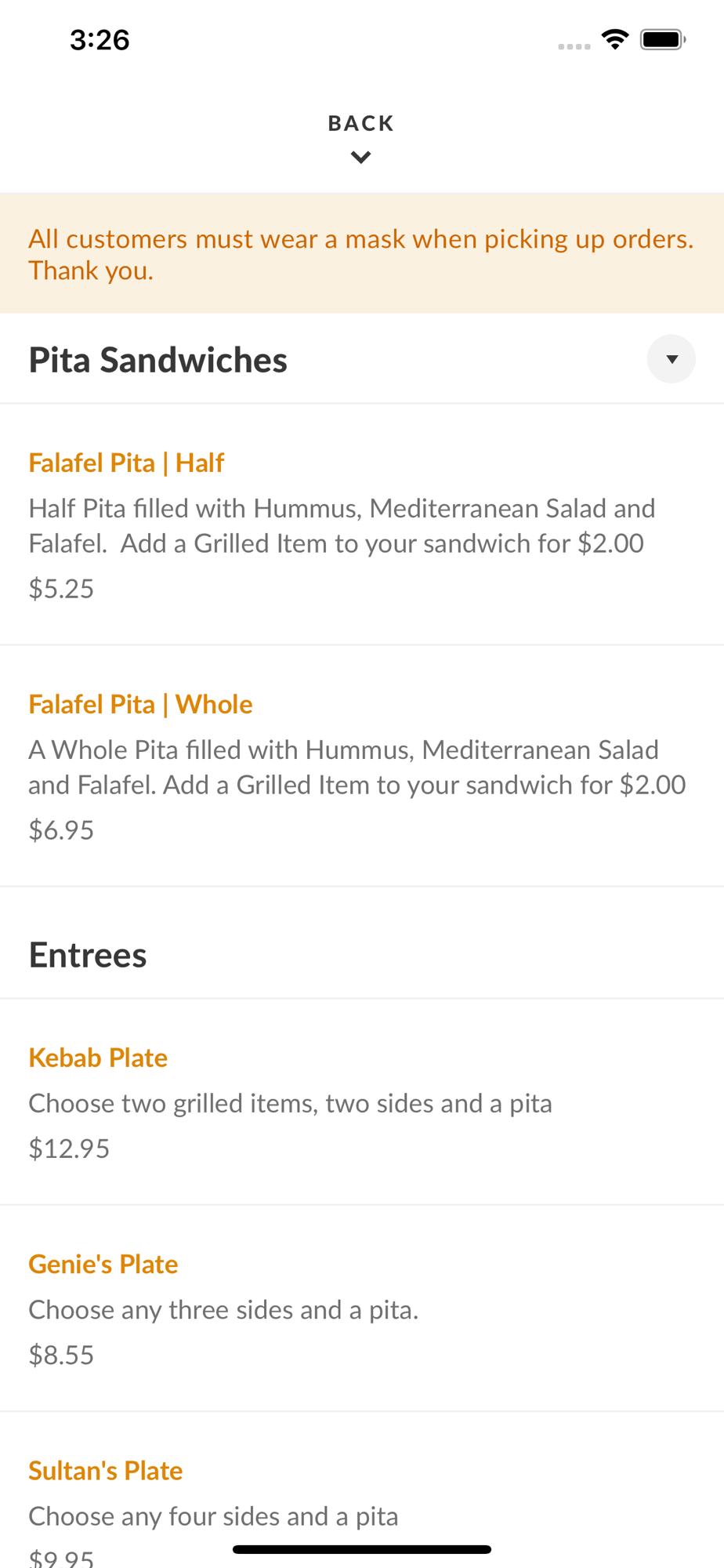This screenshot has width=724, height=1568.
Task: Tap the $5.25 price of Half Pita
Action: [61, 589]
